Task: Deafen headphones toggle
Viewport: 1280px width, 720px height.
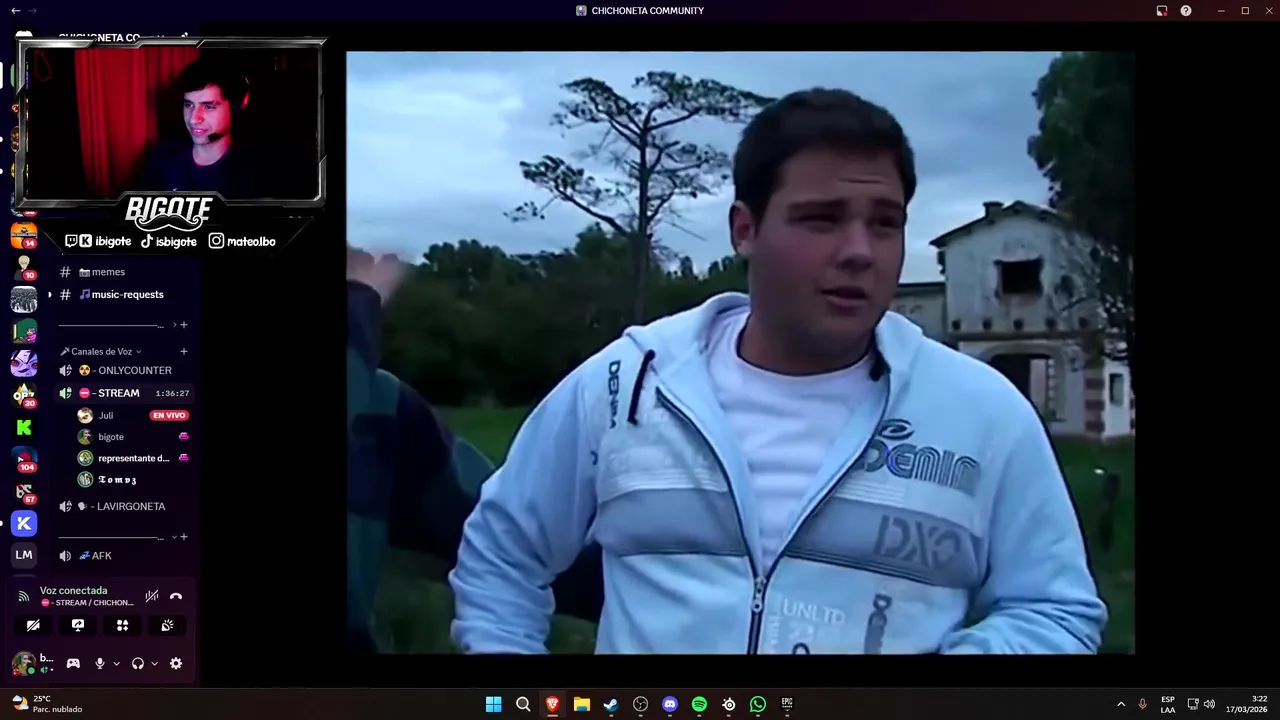Action: [x=138, y=663]
